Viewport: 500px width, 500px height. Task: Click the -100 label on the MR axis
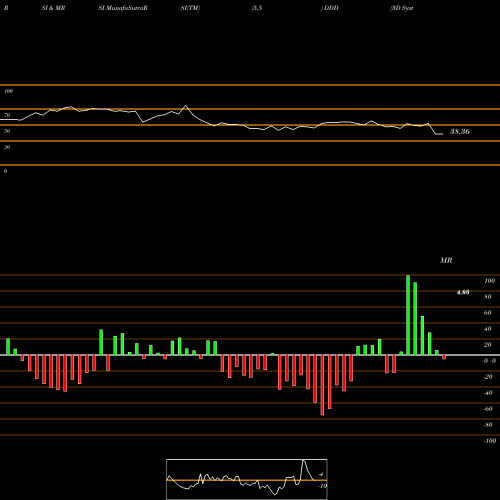click(489, 441)
